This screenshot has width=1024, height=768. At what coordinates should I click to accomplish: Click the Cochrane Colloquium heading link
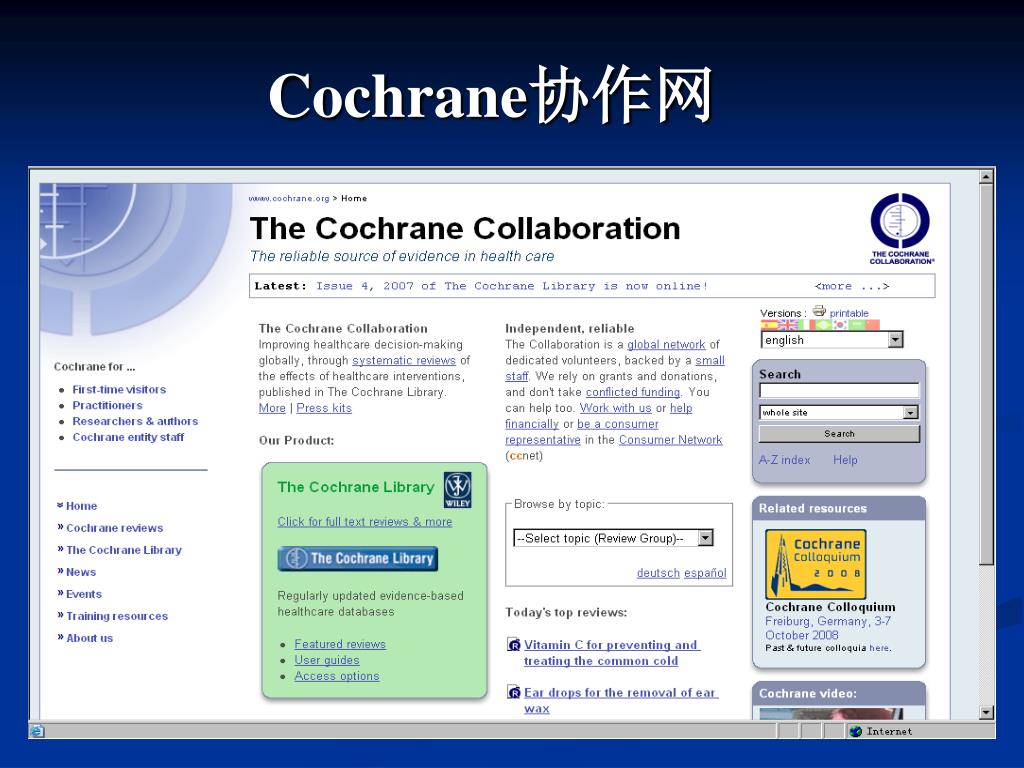click(830, 607)
